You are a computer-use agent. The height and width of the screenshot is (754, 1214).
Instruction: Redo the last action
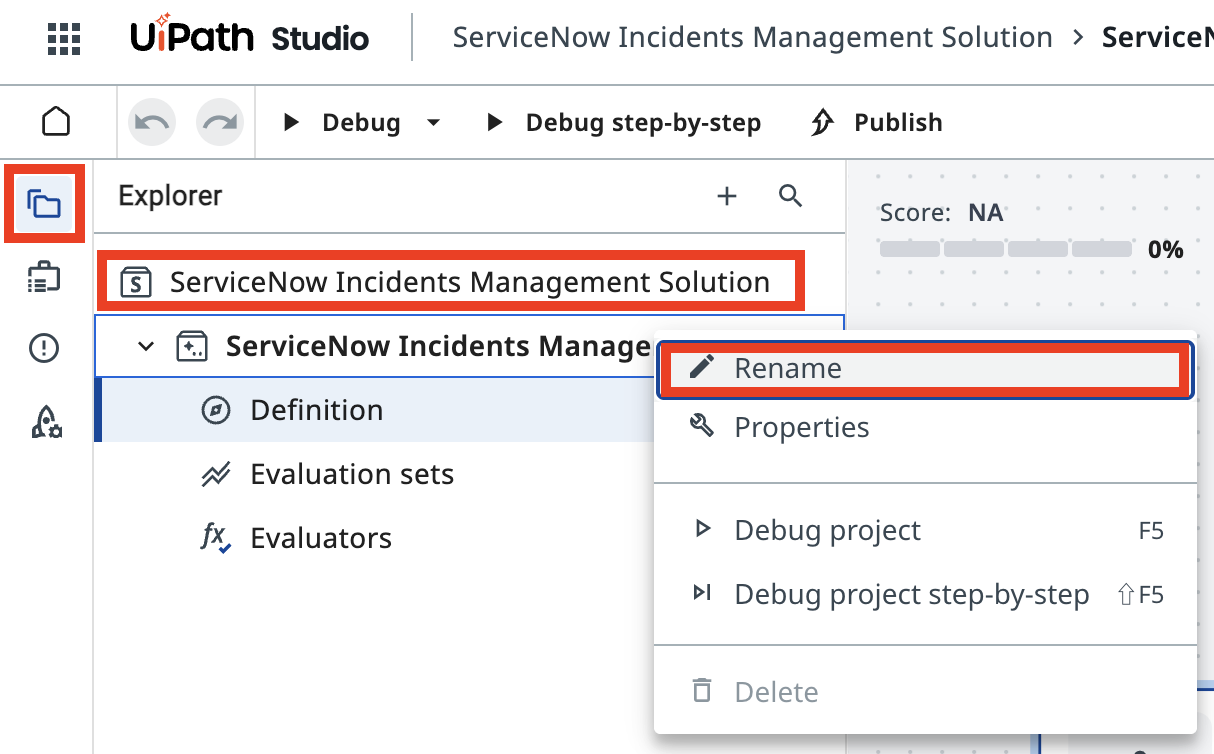[x=218, y=122]
